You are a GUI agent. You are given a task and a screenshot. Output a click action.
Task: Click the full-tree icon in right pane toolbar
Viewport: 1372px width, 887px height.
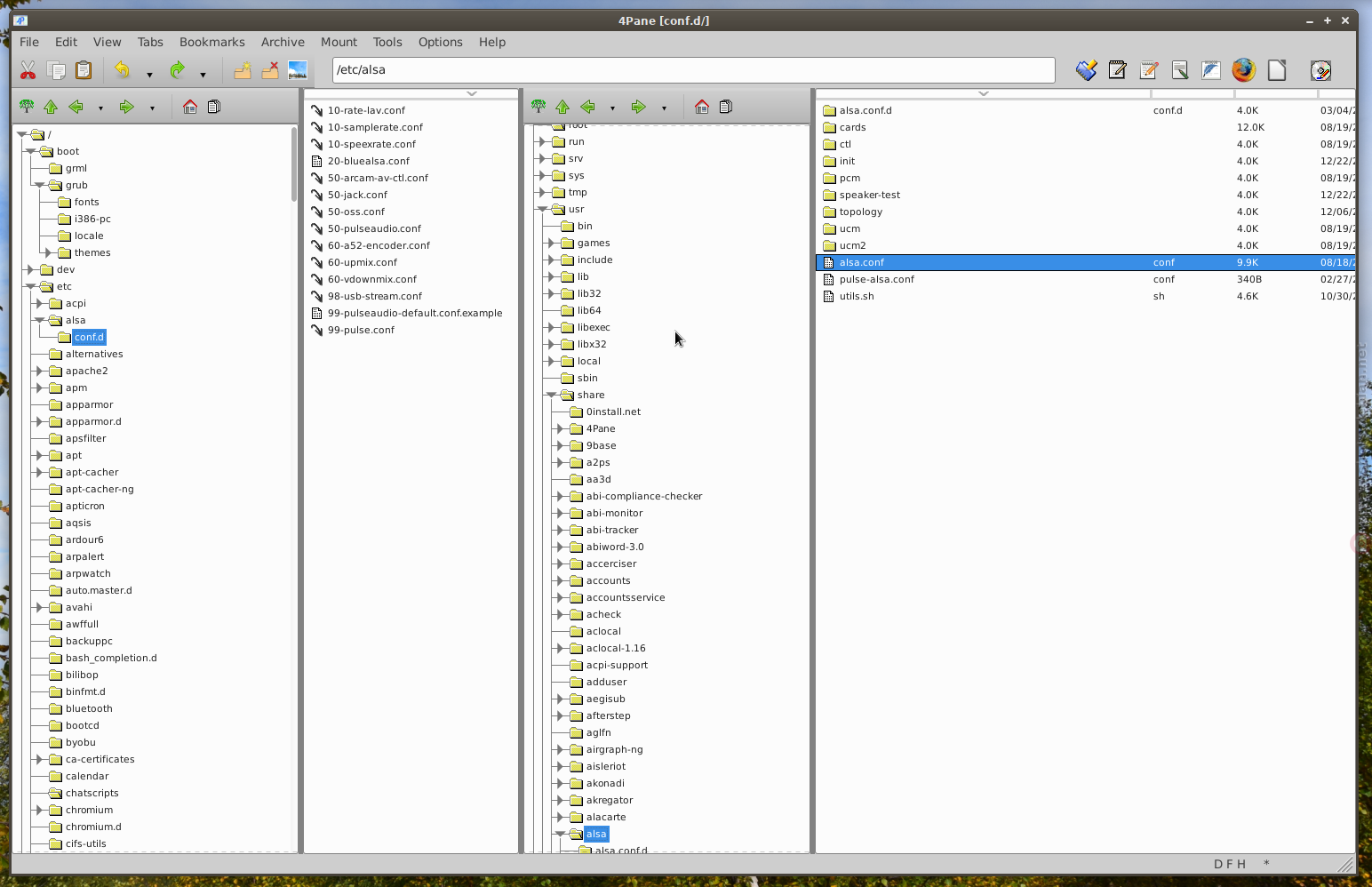click(538, 107)
